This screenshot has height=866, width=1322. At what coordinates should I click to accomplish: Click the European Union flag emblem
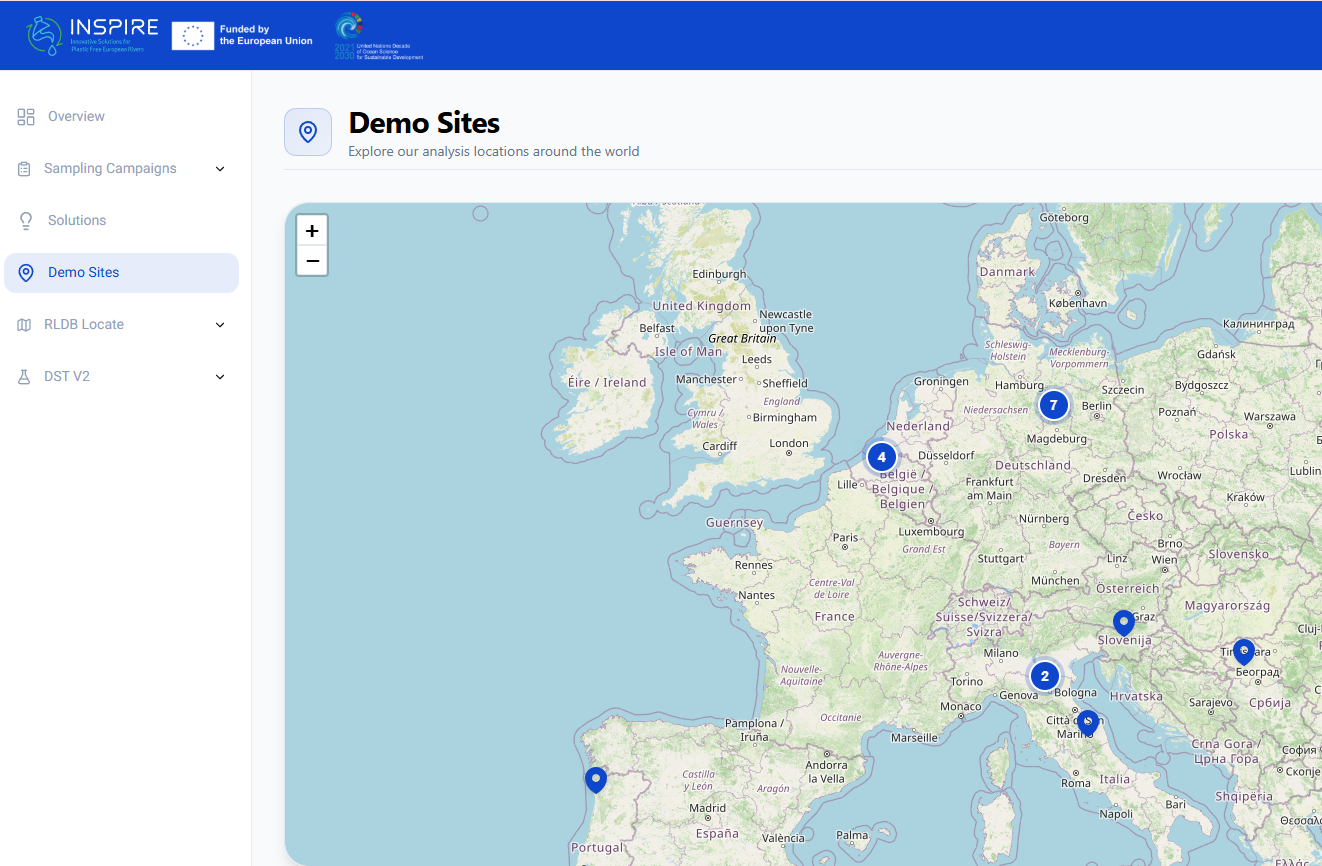point(193,36)
